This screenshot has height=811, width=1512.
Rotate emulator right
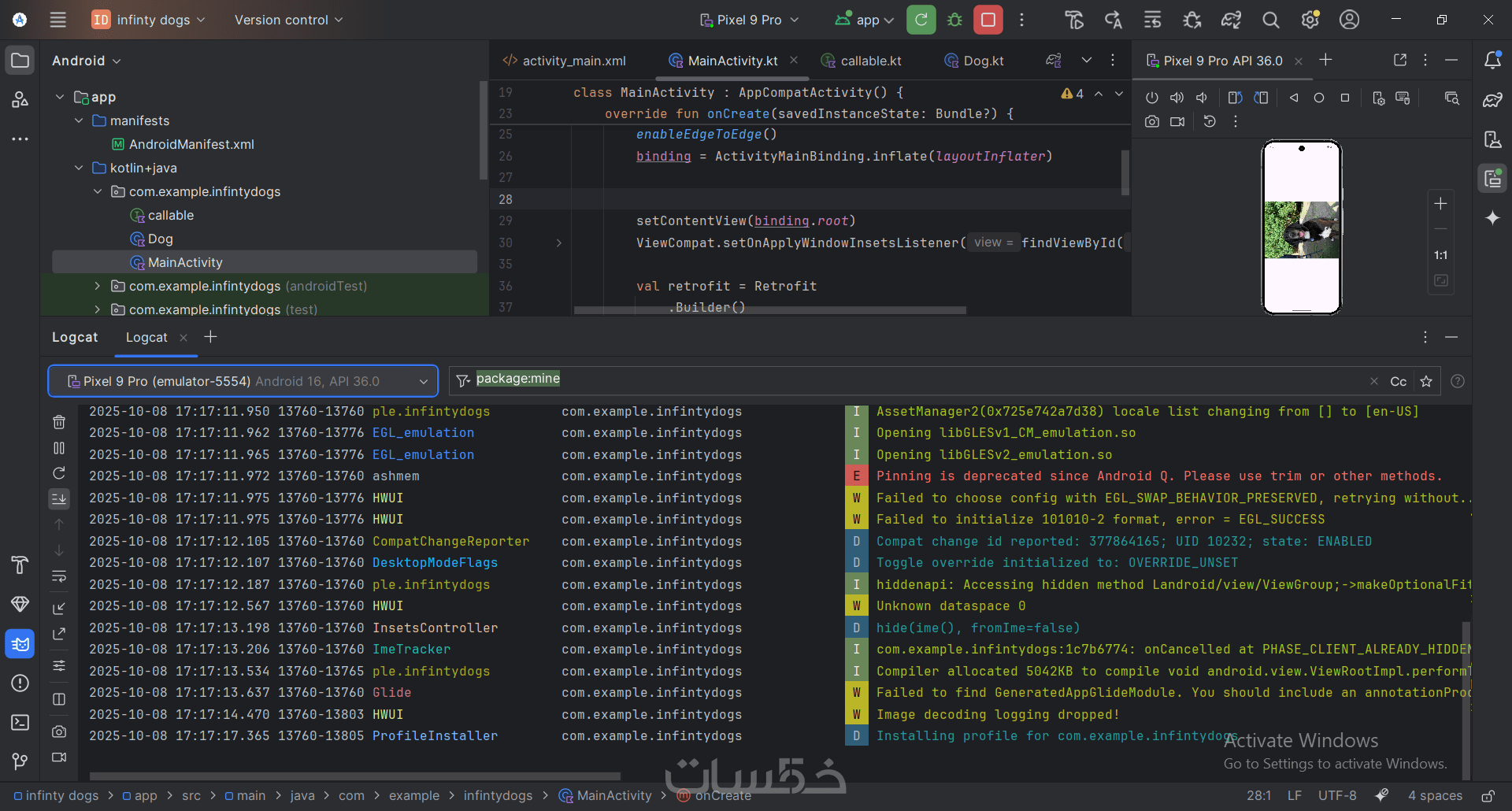[x=1262, y=98]
